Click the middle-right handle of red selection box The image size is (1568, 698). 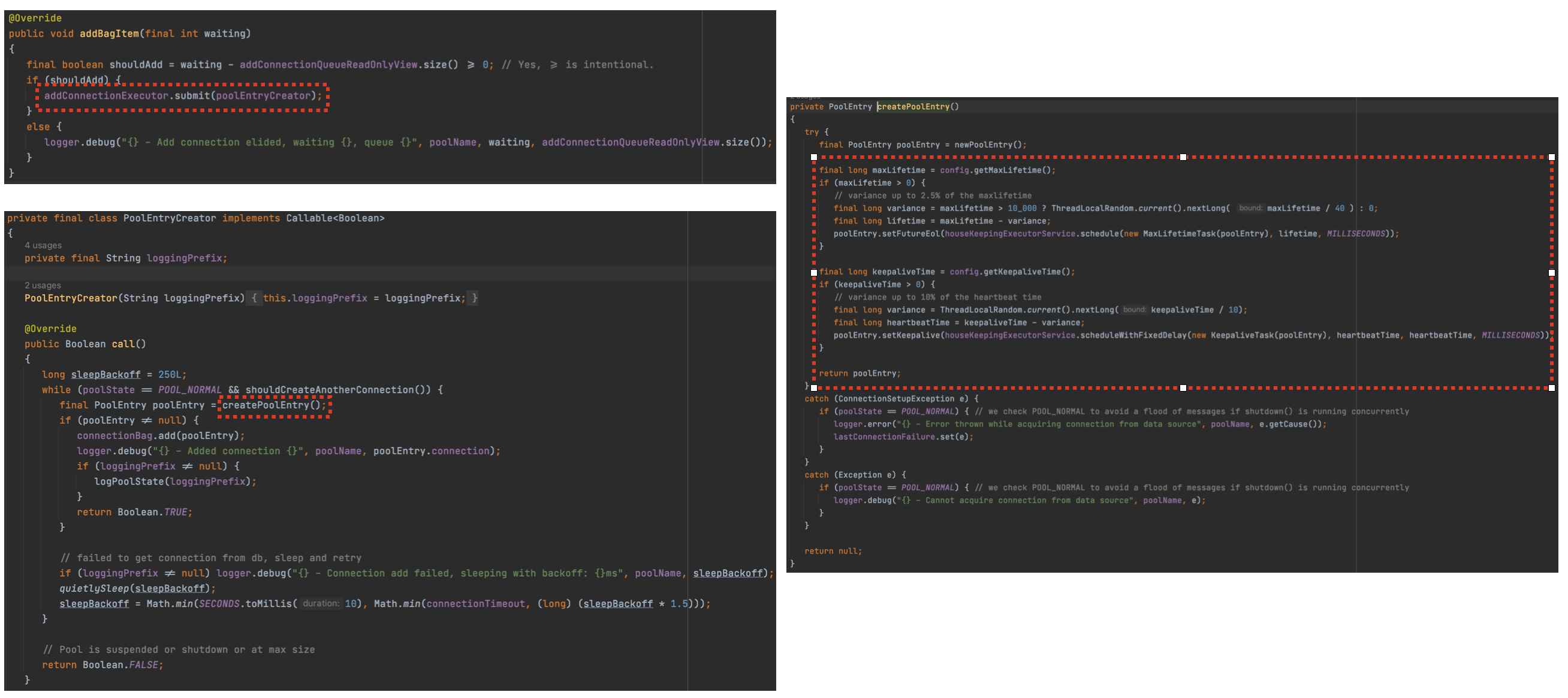(1552, 273)
